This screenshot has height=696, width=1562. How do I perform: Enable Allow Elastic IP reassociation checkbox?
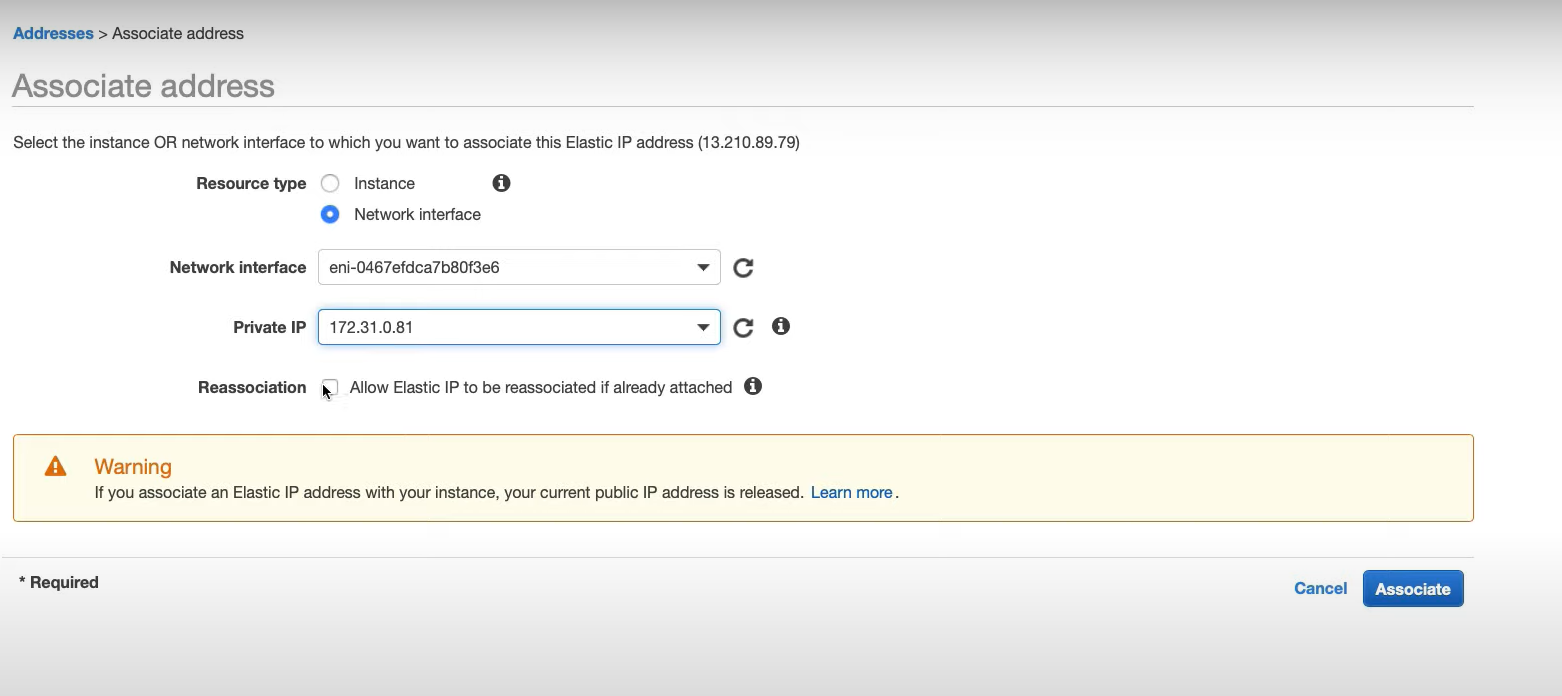coord(330,387)
